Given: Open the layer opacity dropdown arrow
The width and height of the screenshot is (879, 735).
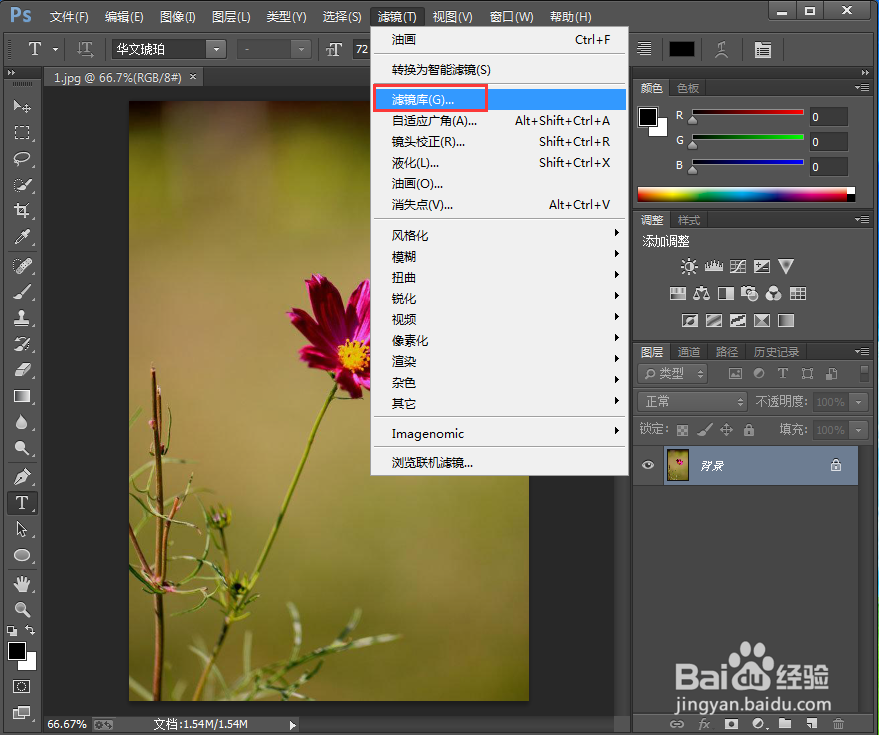Looking at the screenshot, I should coord(858,401).
